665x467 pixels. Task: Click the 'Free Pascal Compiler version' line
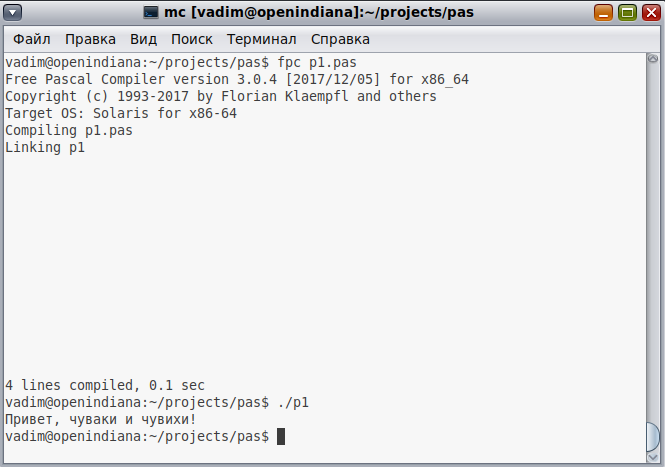[x=237, y=79]
